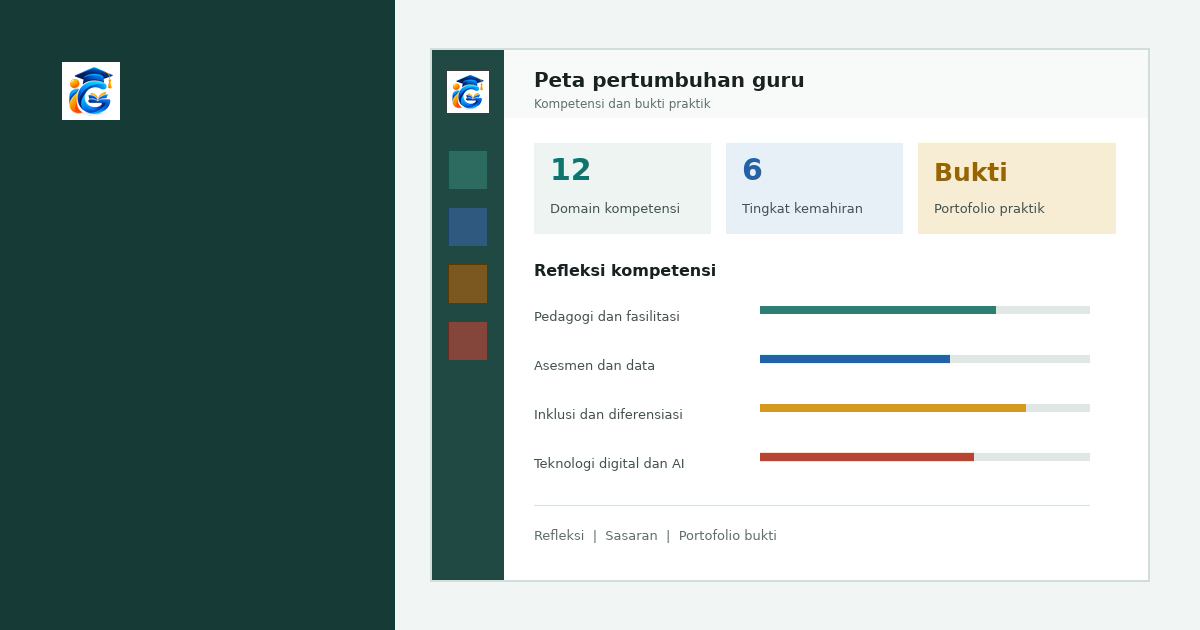The height and width of the screenshot is (630, 1200).
Task: Click the Pedagogi dan fasilitasi progress bar
Action: [x=925, y=310]
